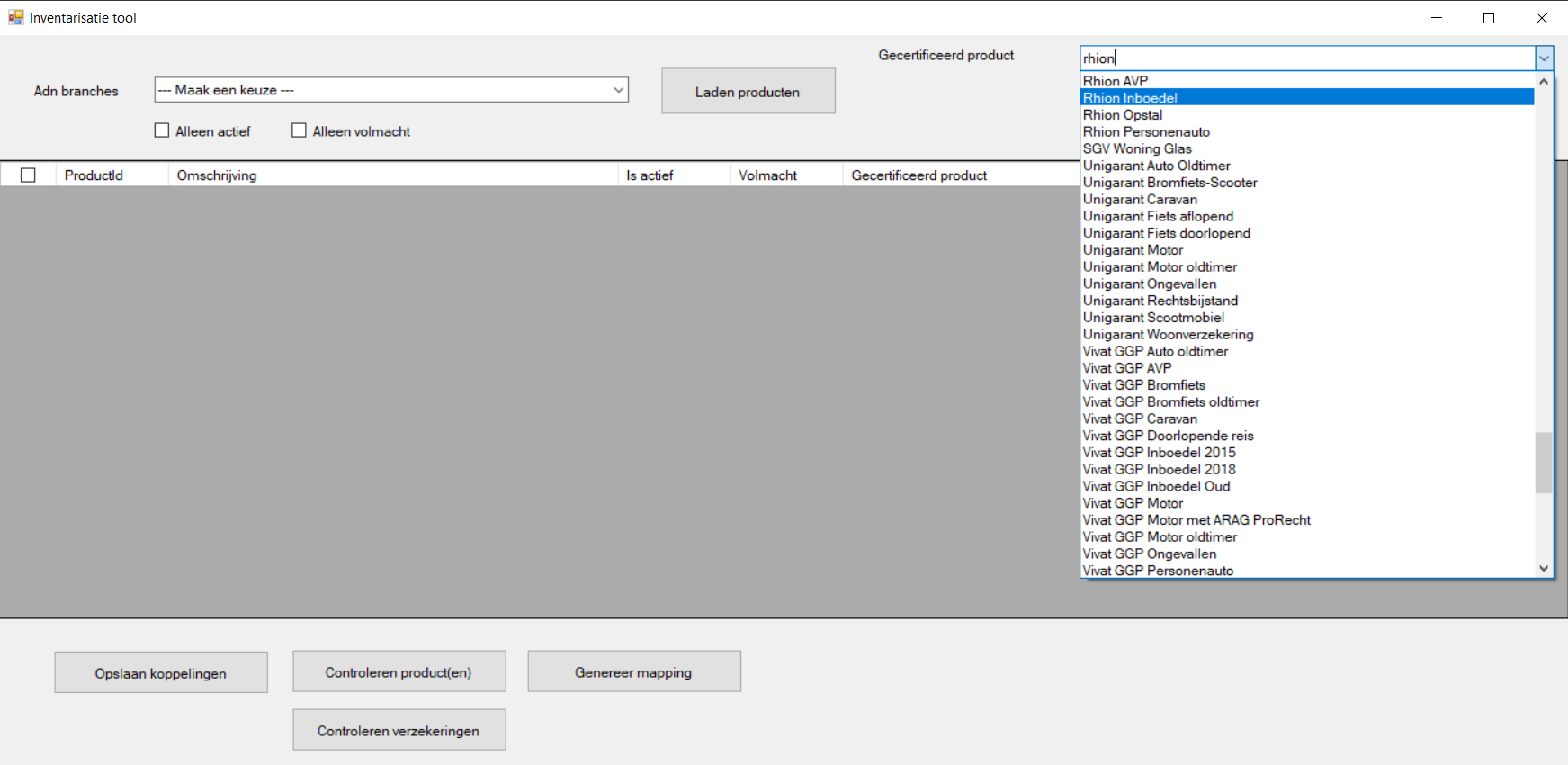Image resolution: width=1568 pixels, height=765 pixels.
Task: Pick Vivat GGP Inboedel 2015 option
Action: click(x=1307, y=453)
